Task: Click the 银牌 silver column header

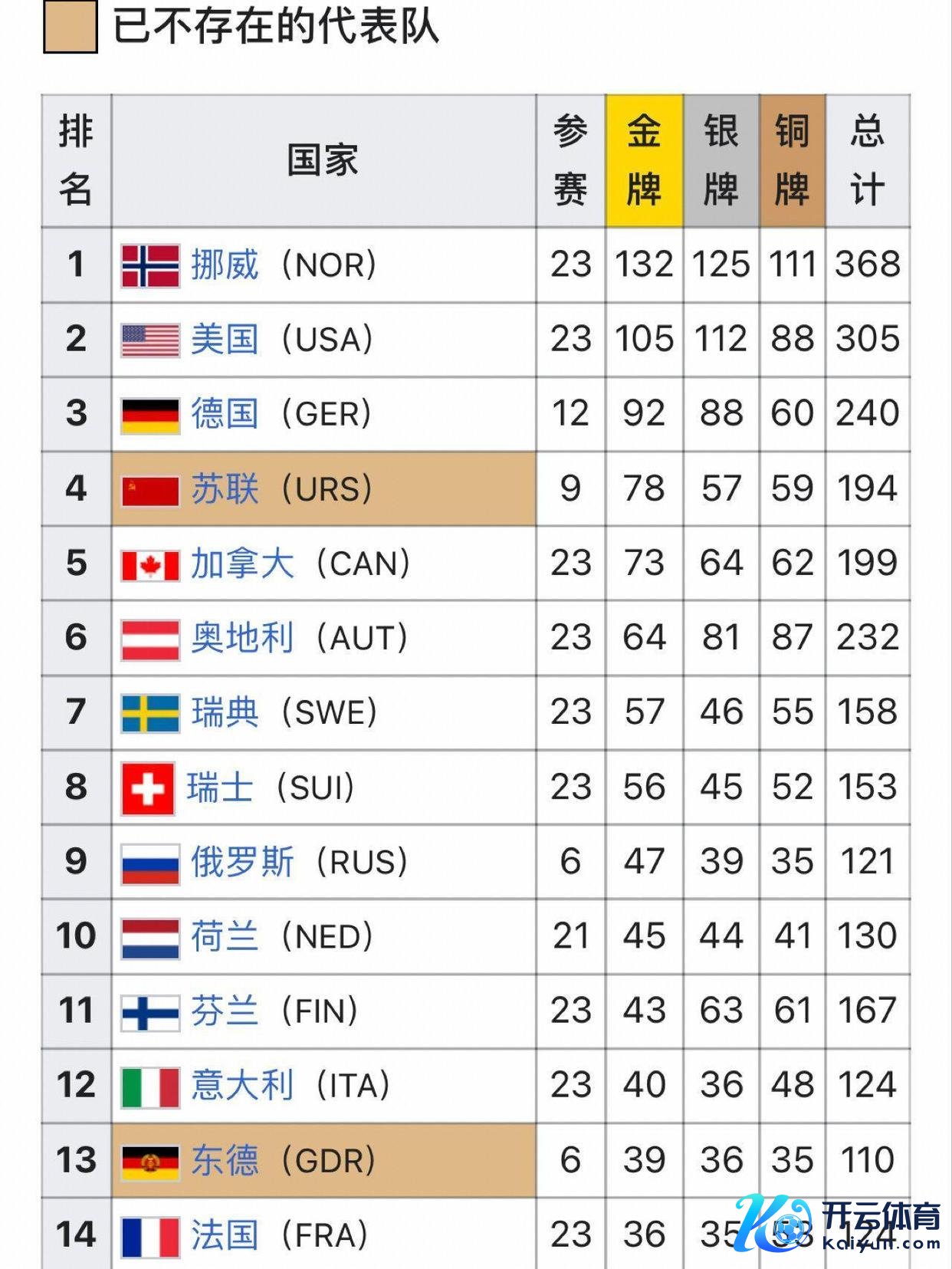Action: pos(721,160)
